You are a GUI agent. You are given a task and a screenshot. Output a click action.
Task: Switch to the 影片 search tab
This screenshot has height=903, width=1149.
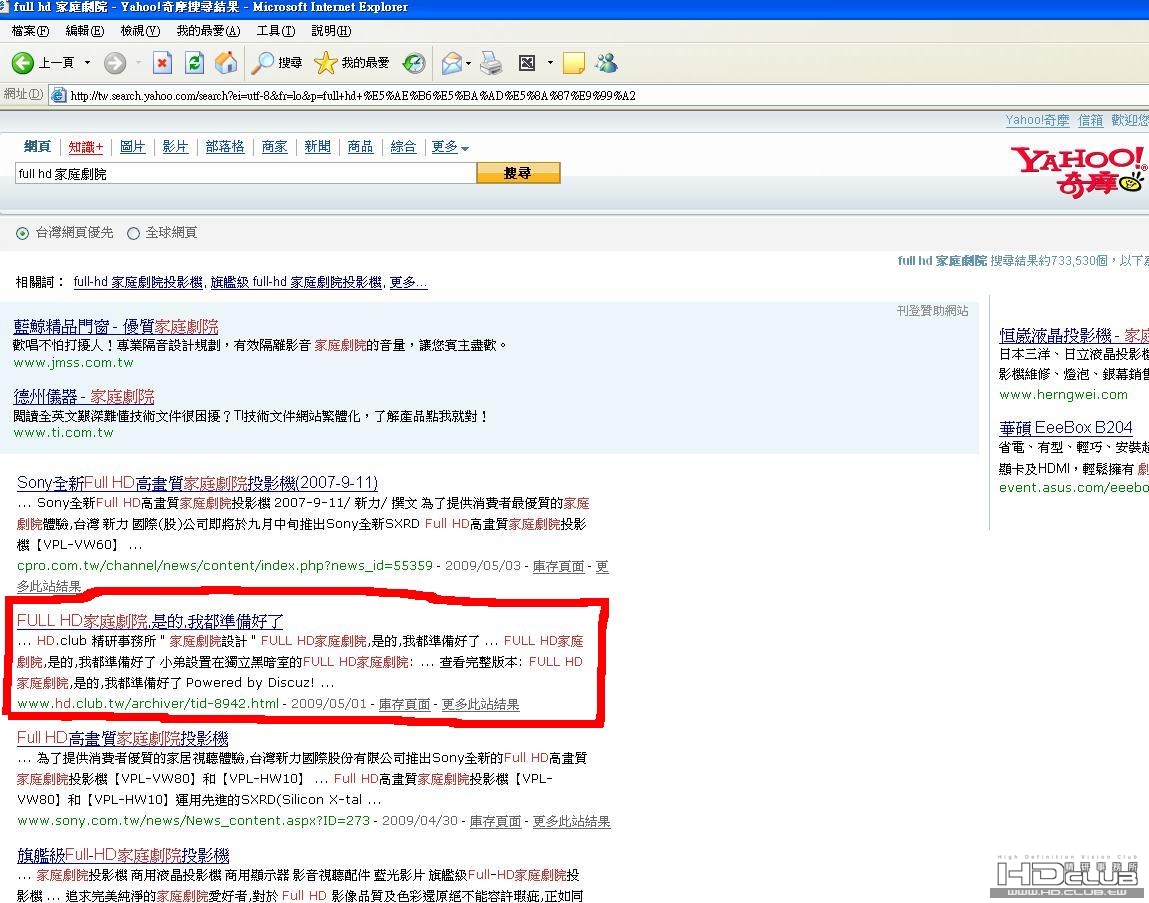(175, 147)
